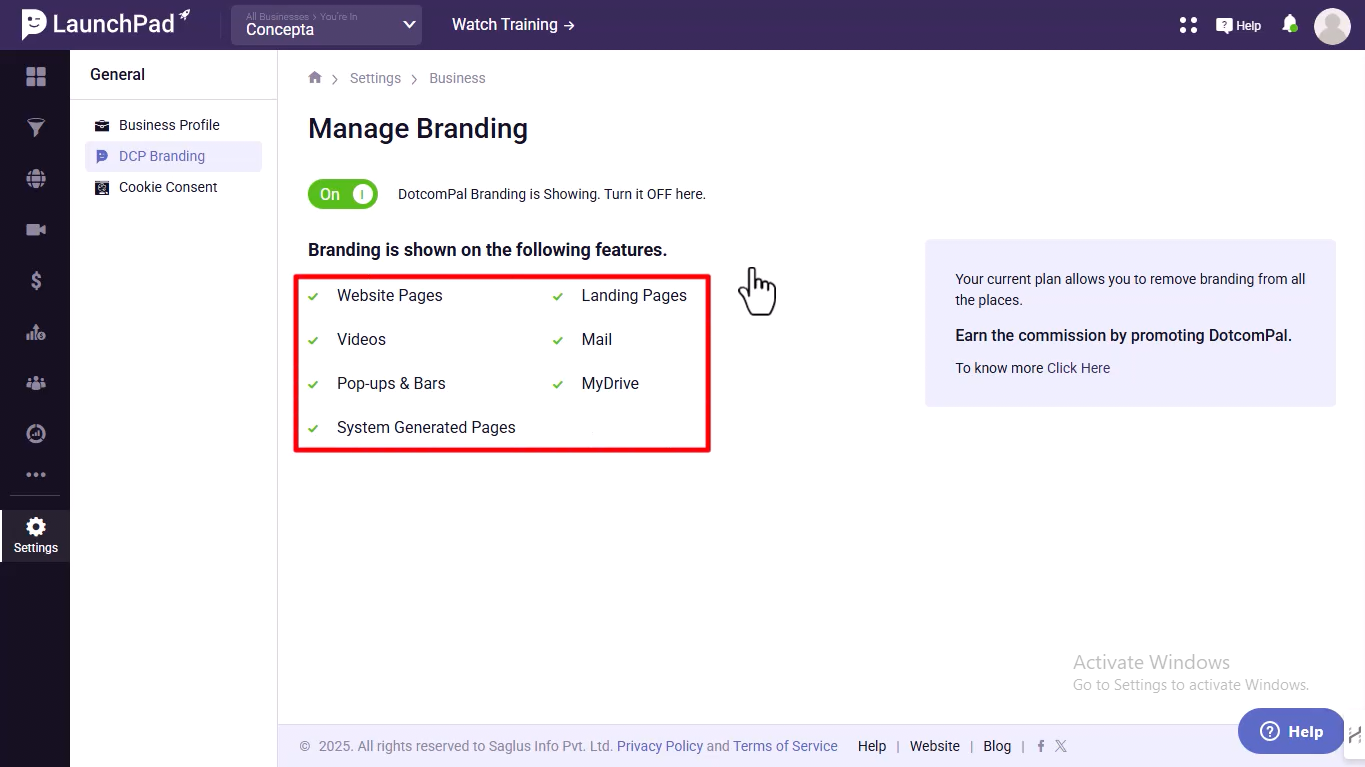Click Settings in the breadcrumb

click(x=375, y=78)
